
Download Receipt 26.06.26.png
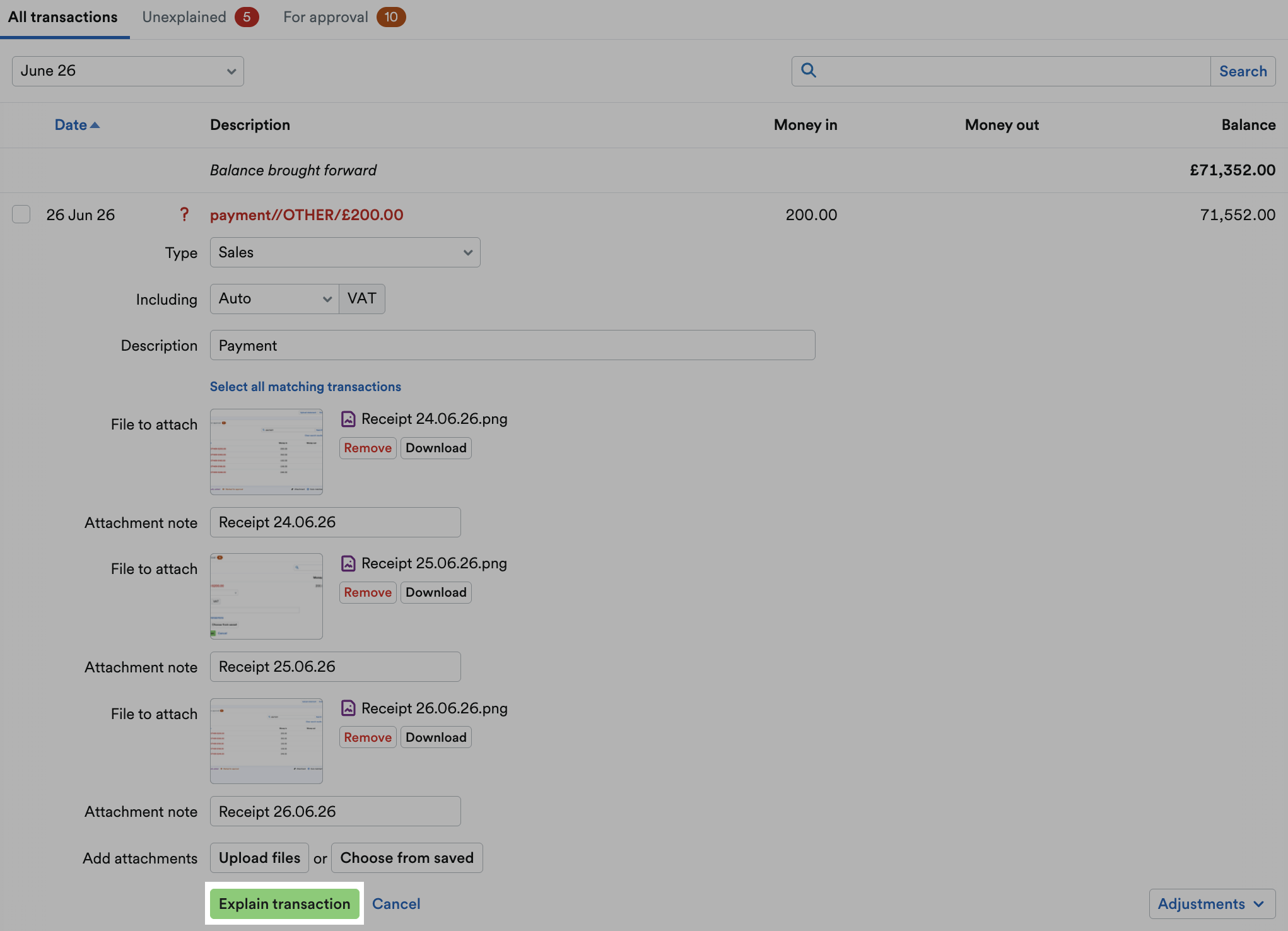436,737
